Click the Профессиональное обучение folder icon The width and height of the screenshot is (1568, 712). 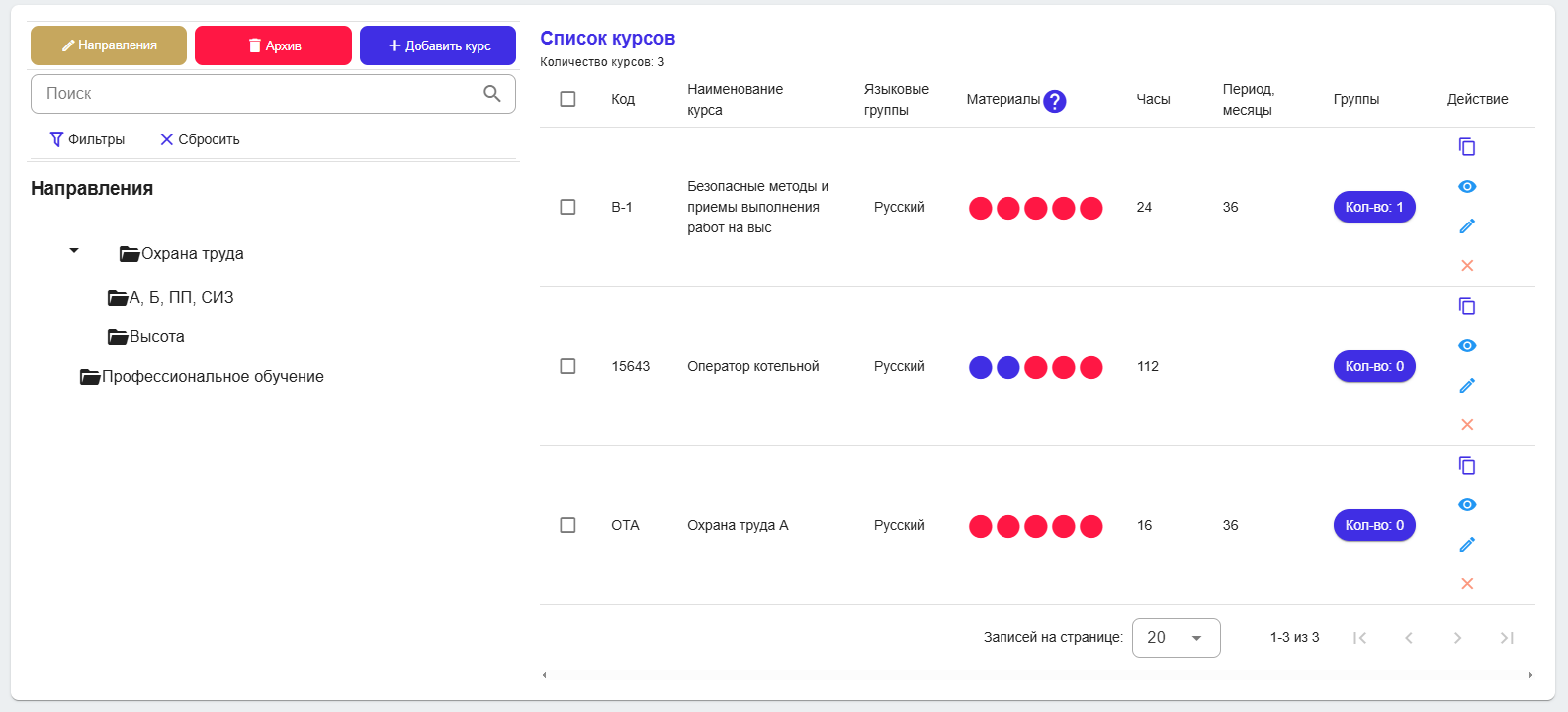(90, 377)
